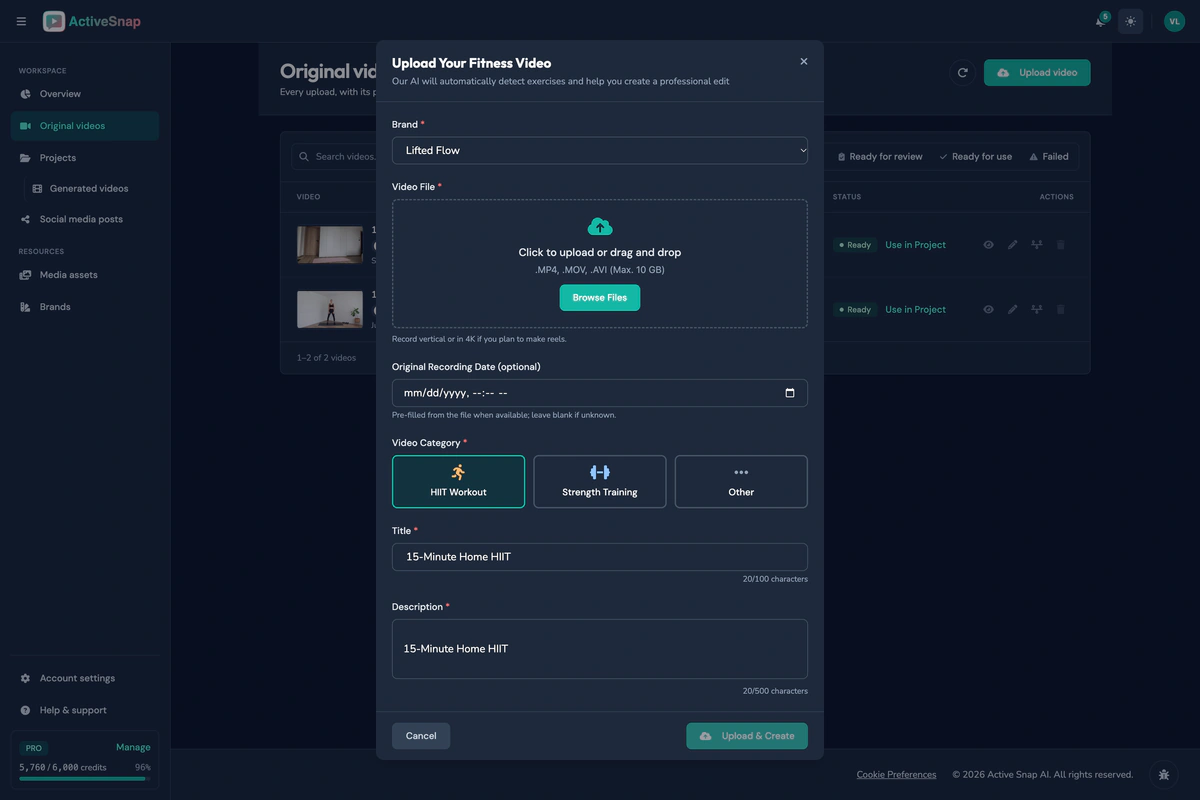
Task: Click the cloud upload icon in drop zone
Action: click(600, 227)
